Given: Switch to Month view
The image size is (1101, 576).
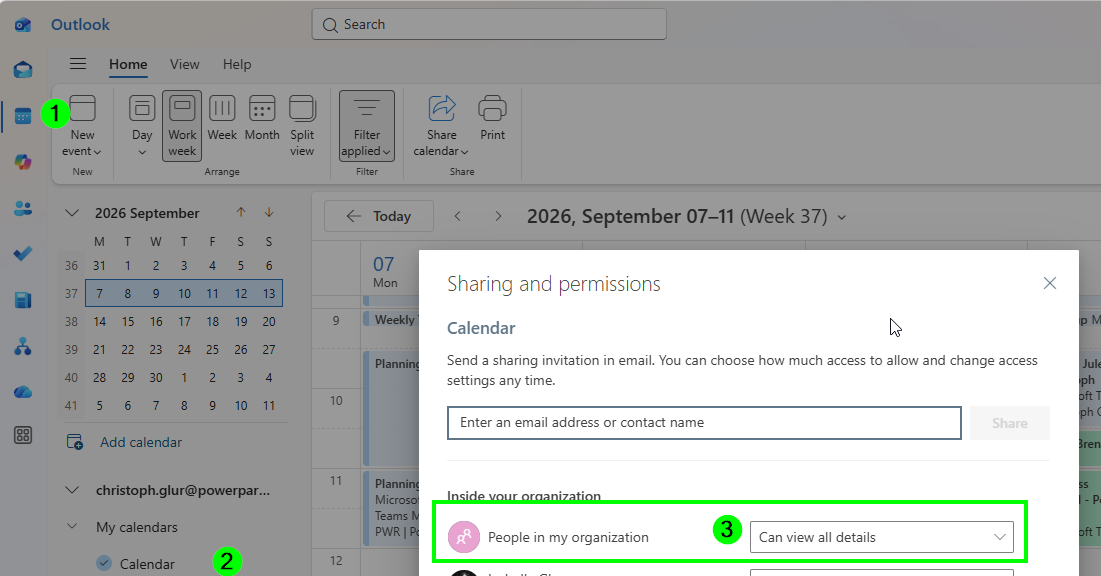Looking at the screenshot, I should (x=262, y=118).
